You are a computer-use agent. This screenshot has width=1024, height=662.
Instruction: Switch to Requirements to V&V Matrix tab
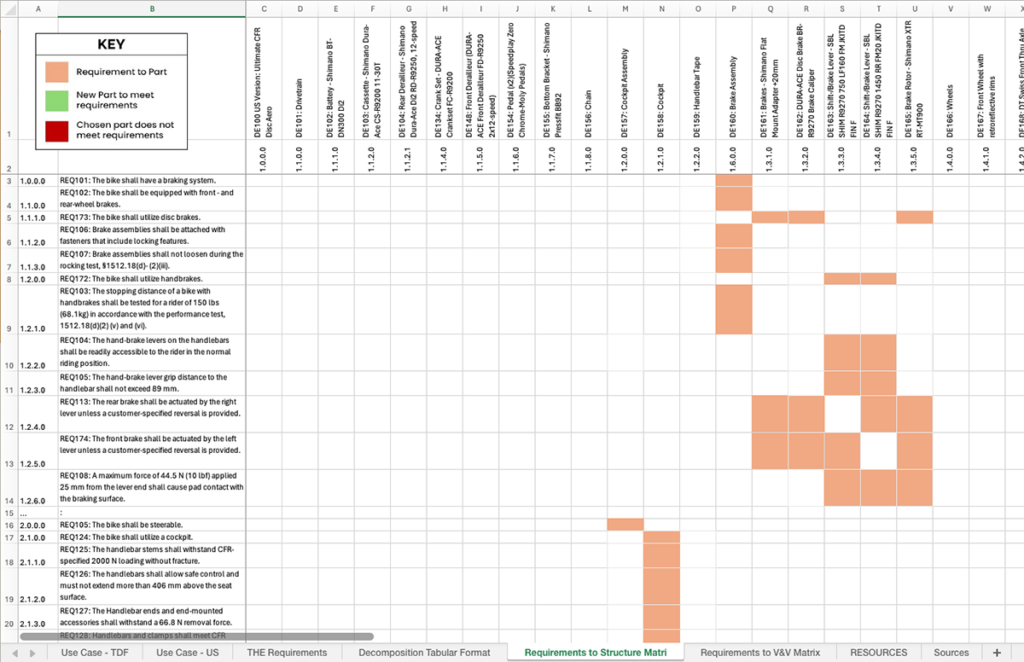click(760, 652)
